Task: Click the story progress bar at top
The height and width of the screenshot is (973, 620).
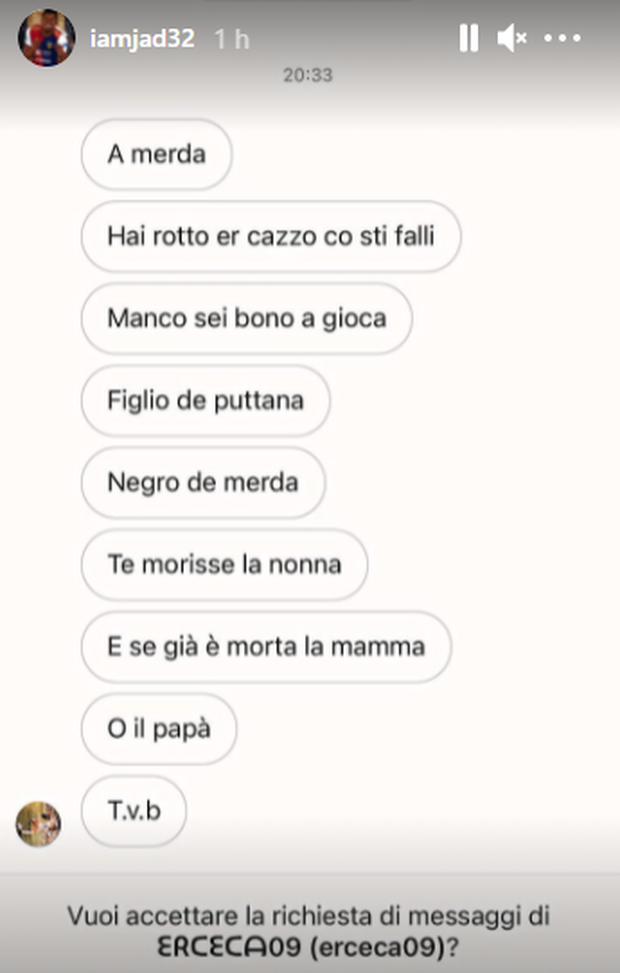Action: point(310,3)
